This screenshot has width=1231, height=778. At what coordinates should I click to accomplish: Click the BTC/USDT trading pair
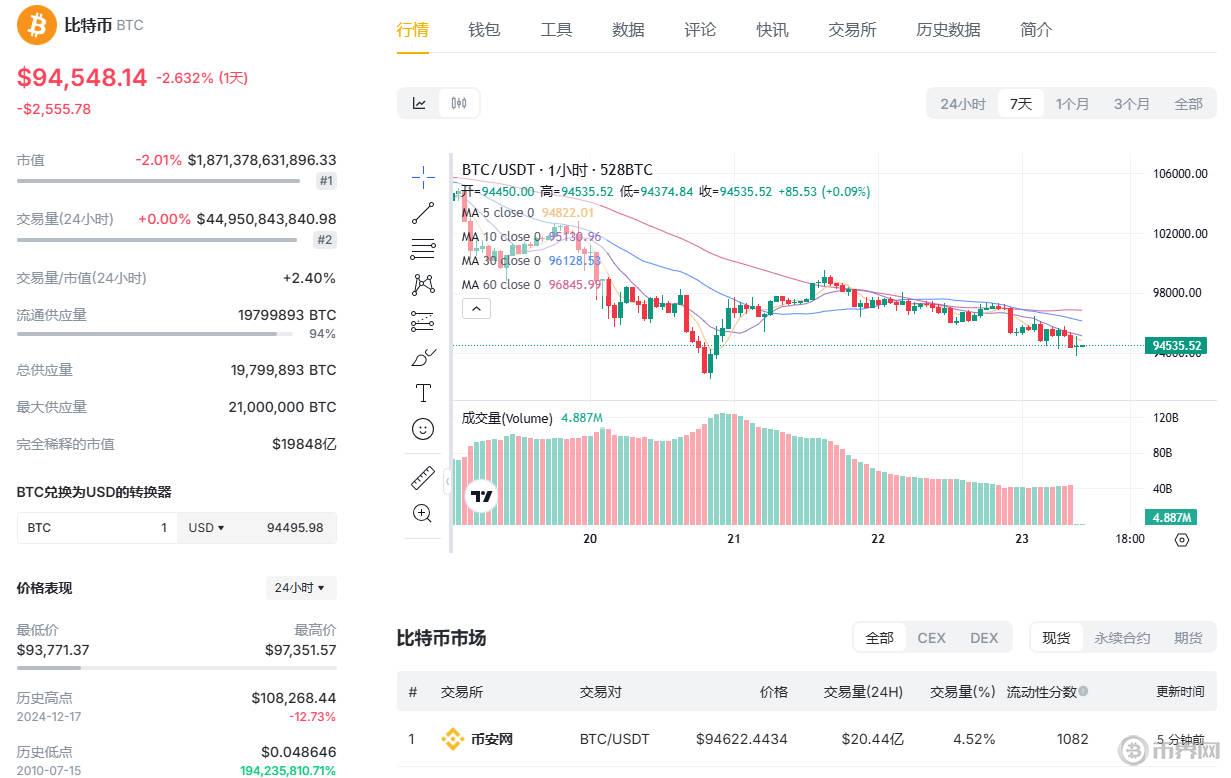click(x=615, y=739)
